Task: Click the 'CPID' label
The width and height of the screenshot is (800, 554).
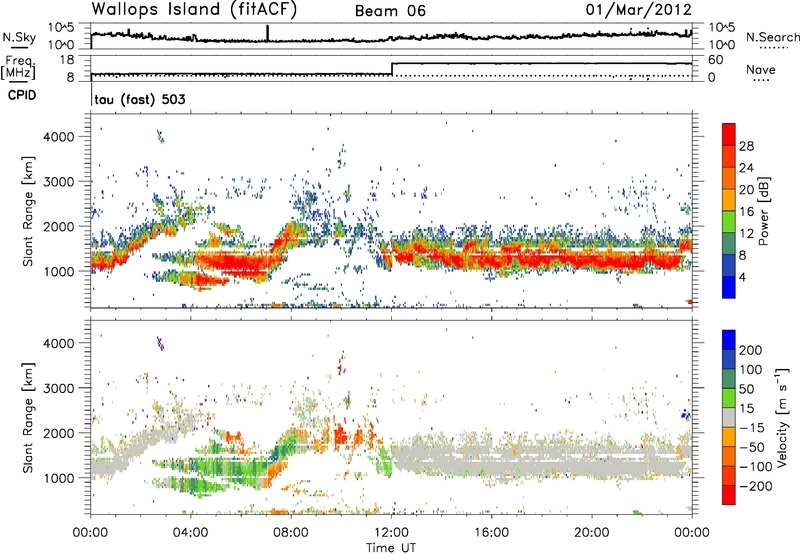Action: 22,95
